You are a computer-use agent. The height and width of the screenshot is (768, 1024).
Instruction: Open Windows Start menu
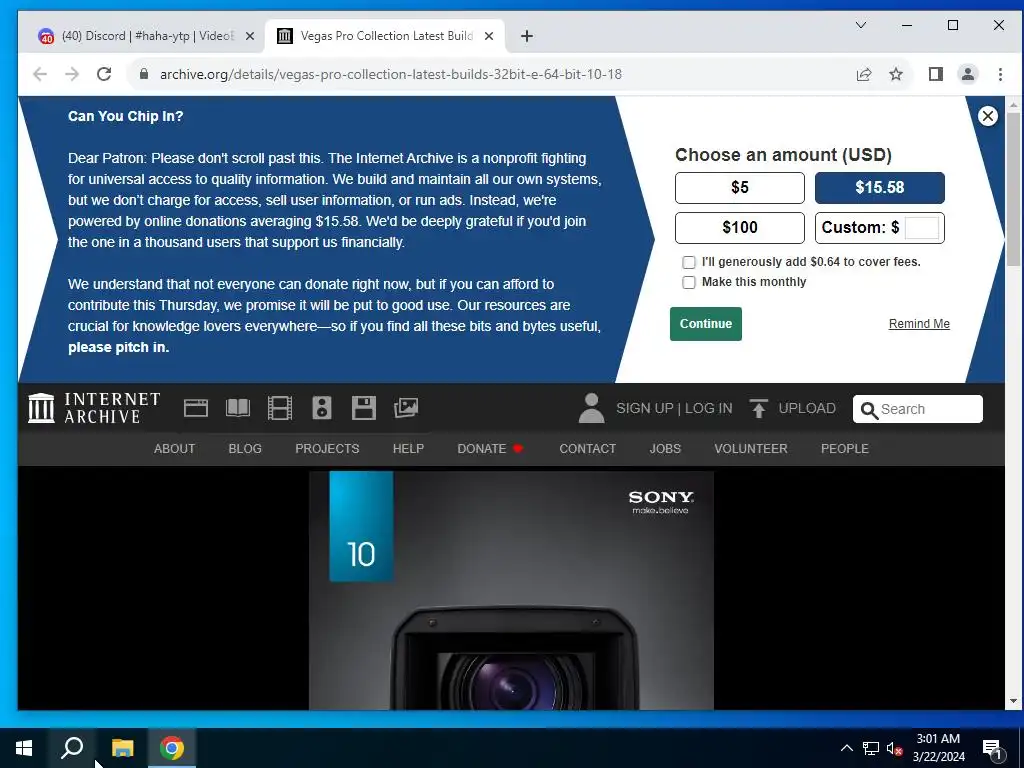[x=24, y=748]
